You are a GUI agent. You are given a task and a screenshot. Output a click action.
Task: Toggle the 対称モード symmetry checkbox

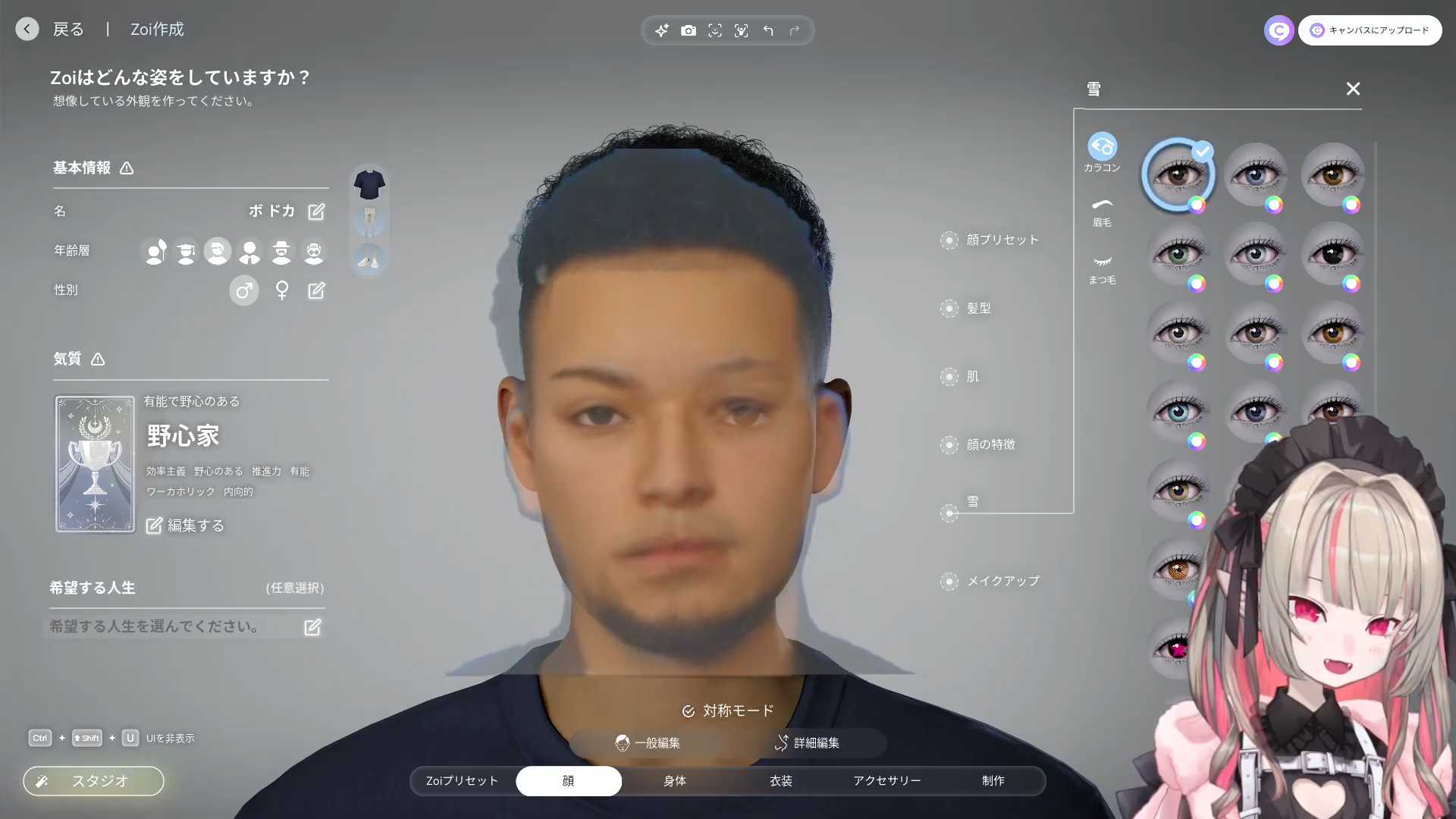tap(689, 711)
